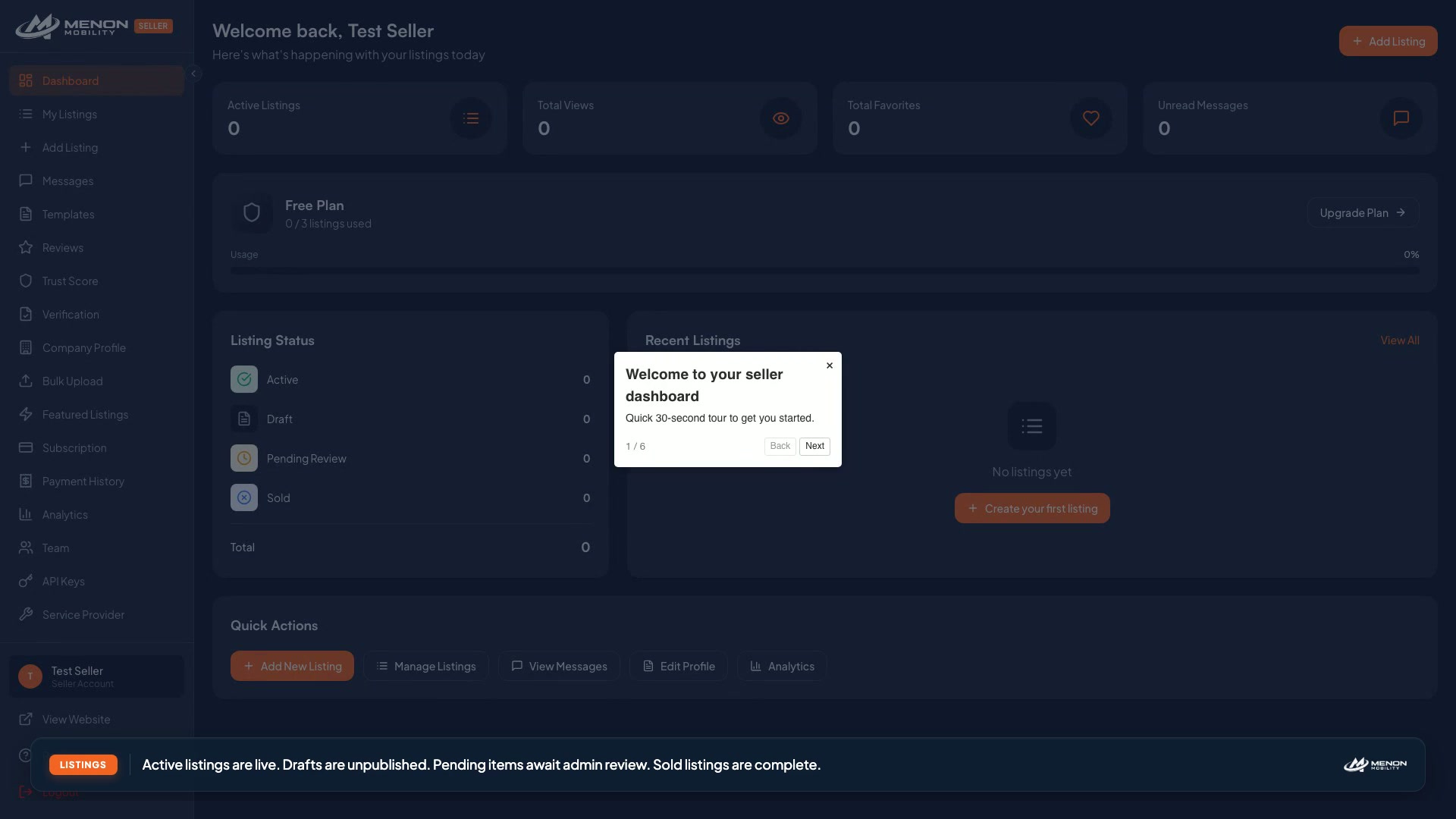The height and width of the screenshot is (819, 1456).
Task: Click the Featured Listings lightning icon
Action: click(26, 414)
